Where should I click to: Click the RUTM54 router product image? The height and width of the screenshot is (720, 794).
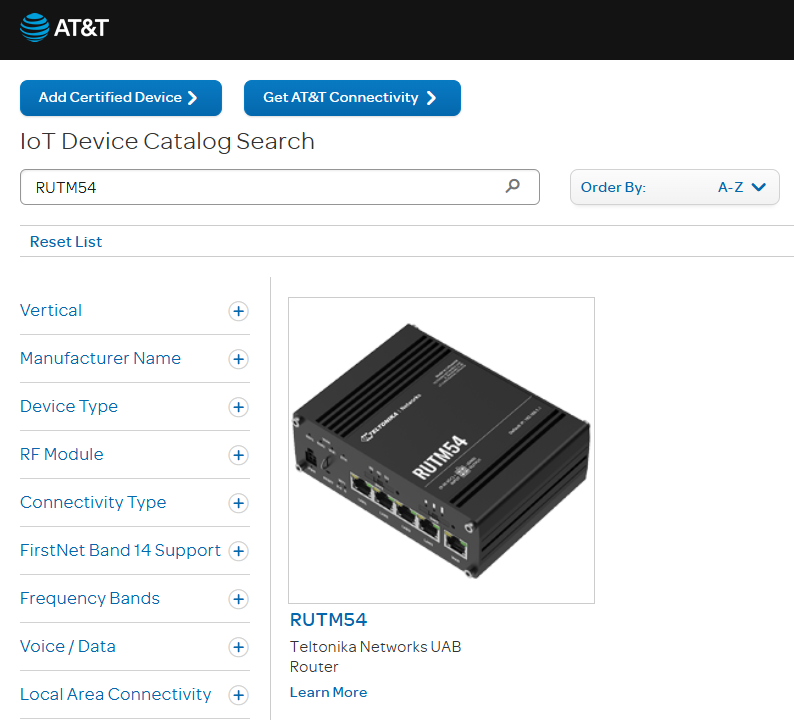pos(441,450)
